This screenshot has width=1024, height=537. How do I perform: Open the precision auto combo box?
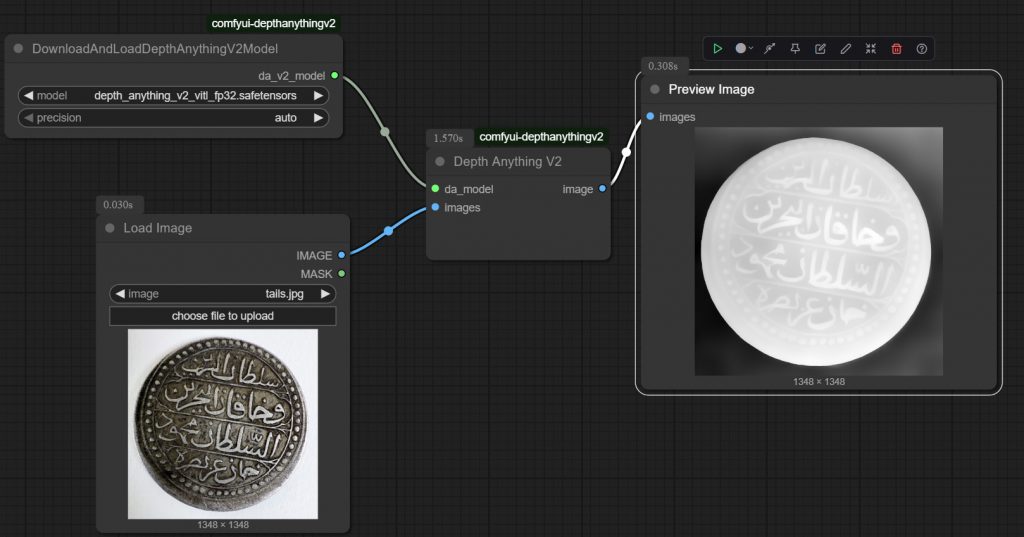pos(173,118)
